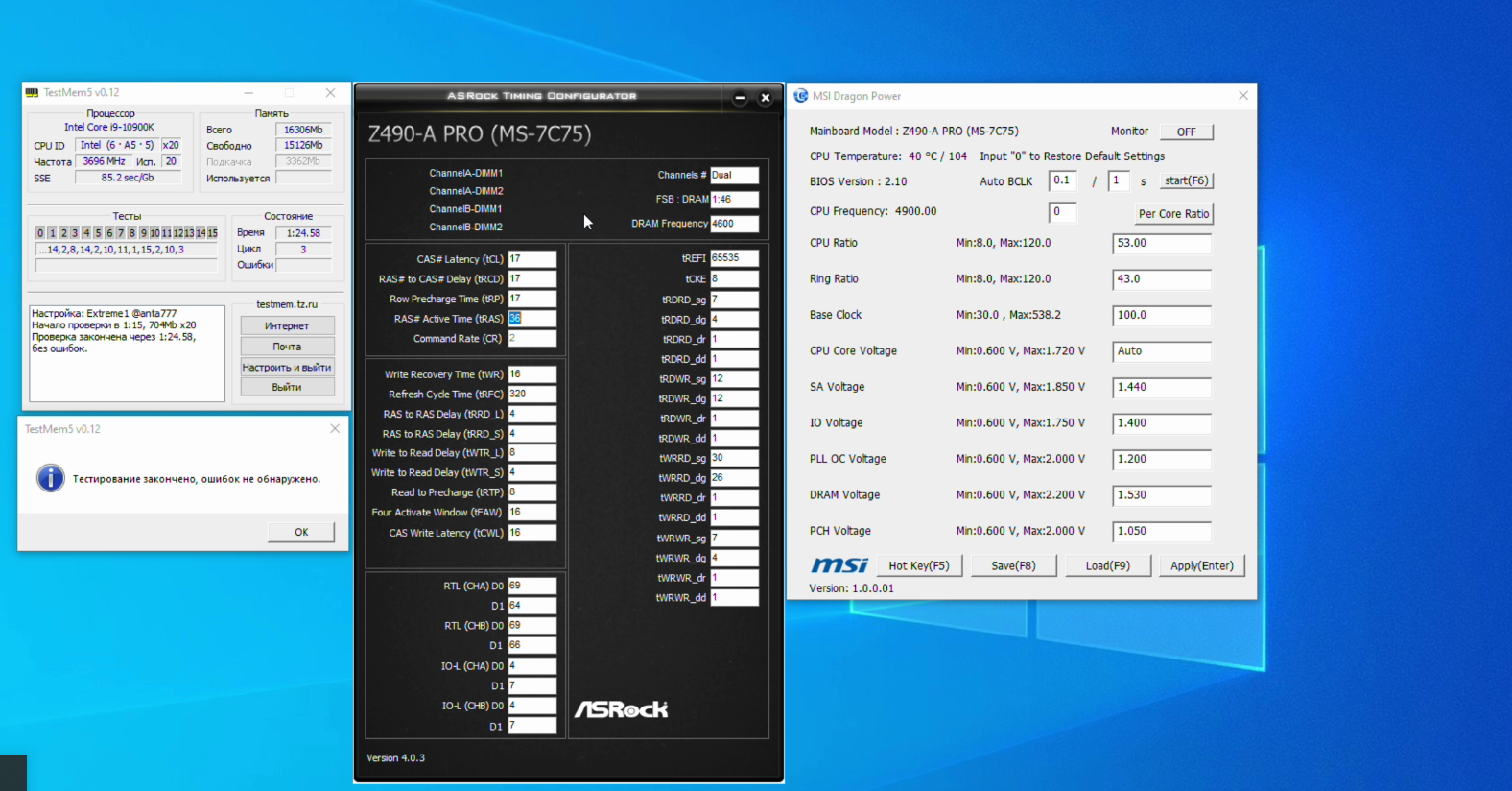Click the SSE speed value 85.2 sec/Gb
Viewport: 1512px width, 791px height.
click(x=128, y=178)
